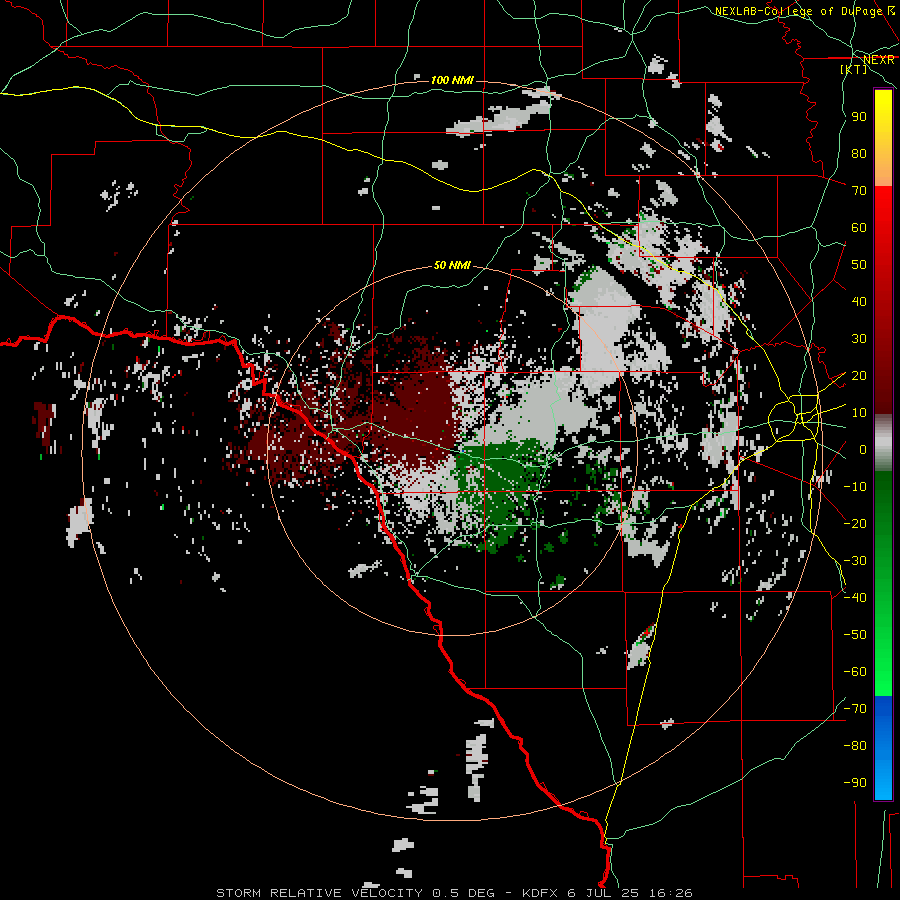The width and height of the screenshot is (900, 900).
Task: Pick the bright green colorbar segment near -60
Action: point(883,672)
